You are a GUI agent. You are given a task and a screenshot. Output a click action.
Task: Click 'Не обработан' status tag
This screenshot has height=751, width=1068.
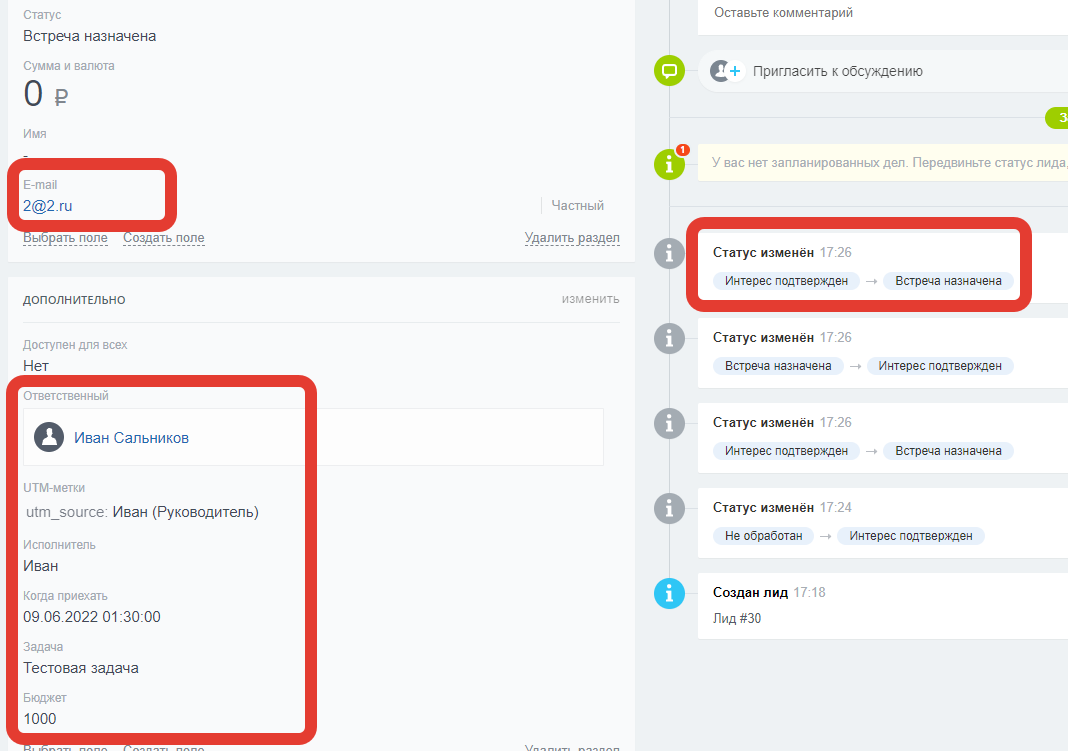764,536
